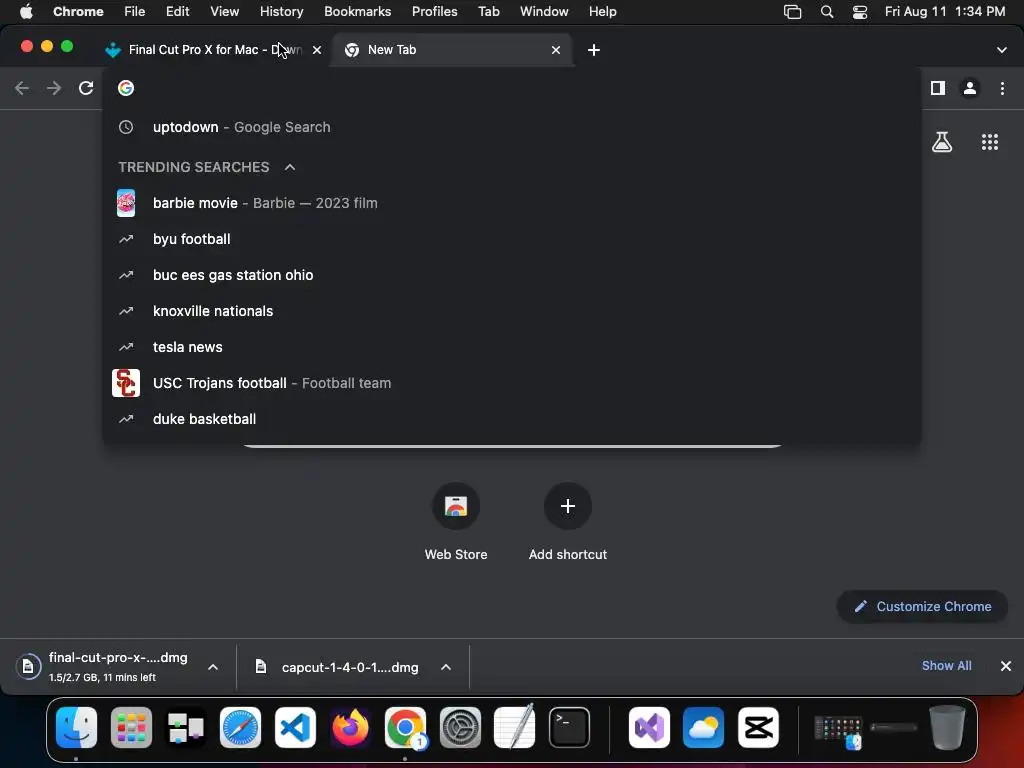Viewport: 1024px width, 768px height.
Task: Open the Chrome side panel
Action: [938, 88]
